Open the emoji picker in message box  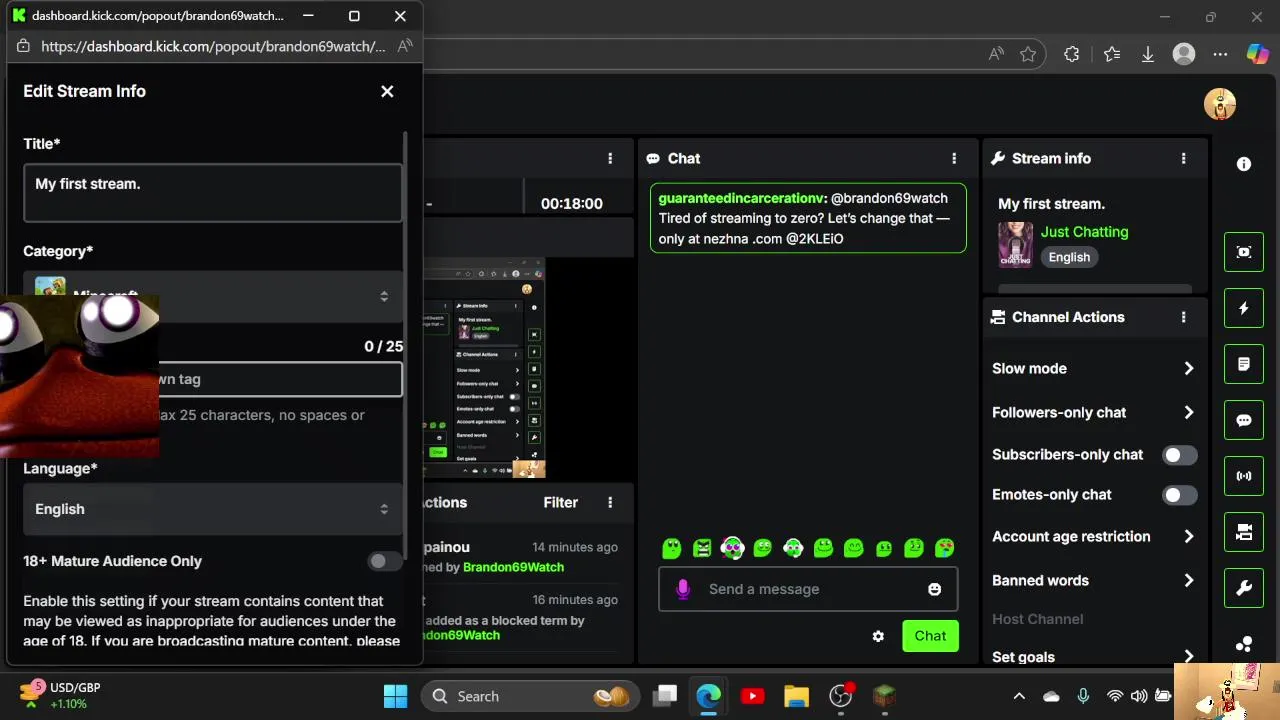click(934, 589)
